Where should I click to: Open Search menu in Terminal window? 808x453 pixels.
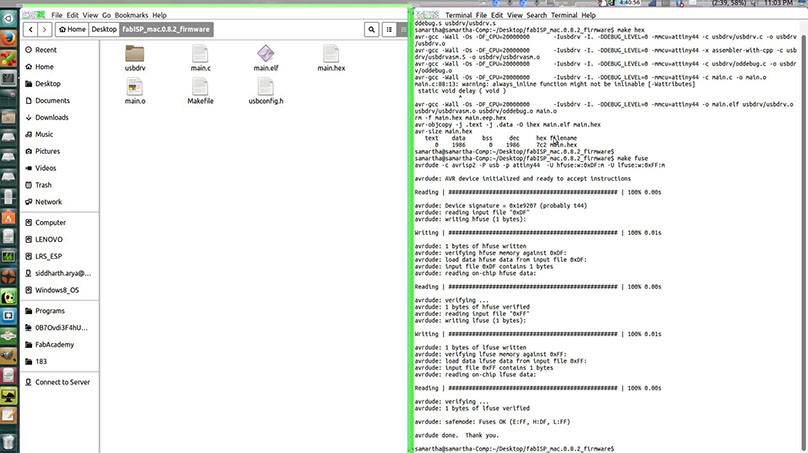[536, 15]
